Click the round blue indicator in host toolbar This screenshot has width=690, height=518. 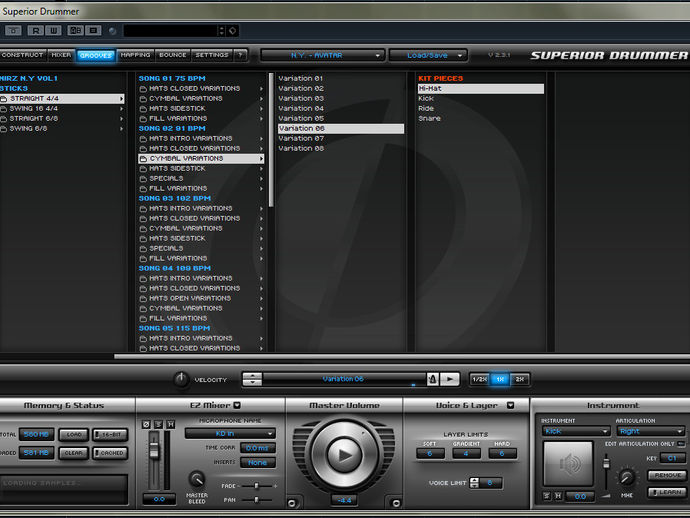(x=113, y=31)
